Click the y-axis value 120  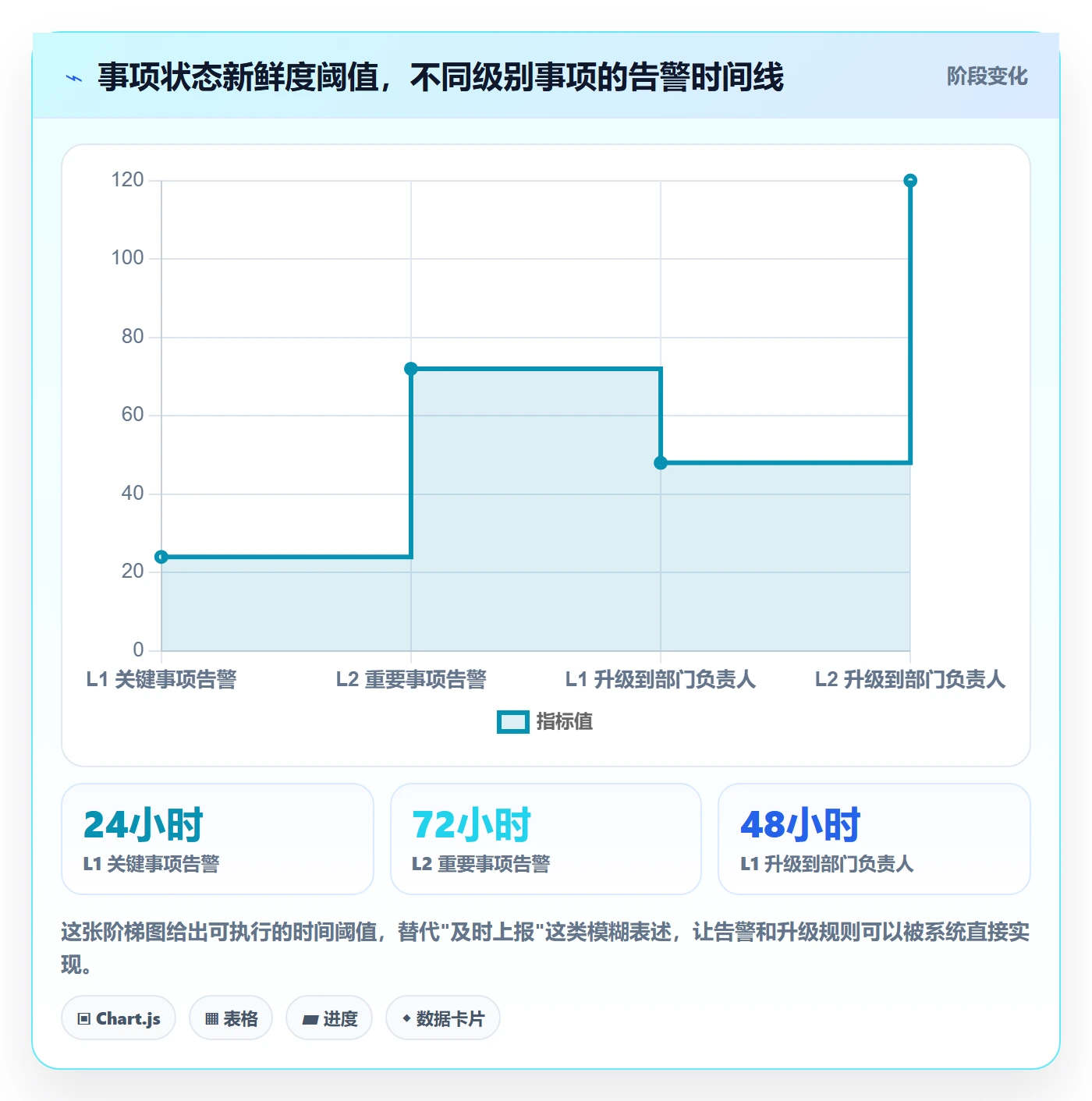click(x=128, y=180)
